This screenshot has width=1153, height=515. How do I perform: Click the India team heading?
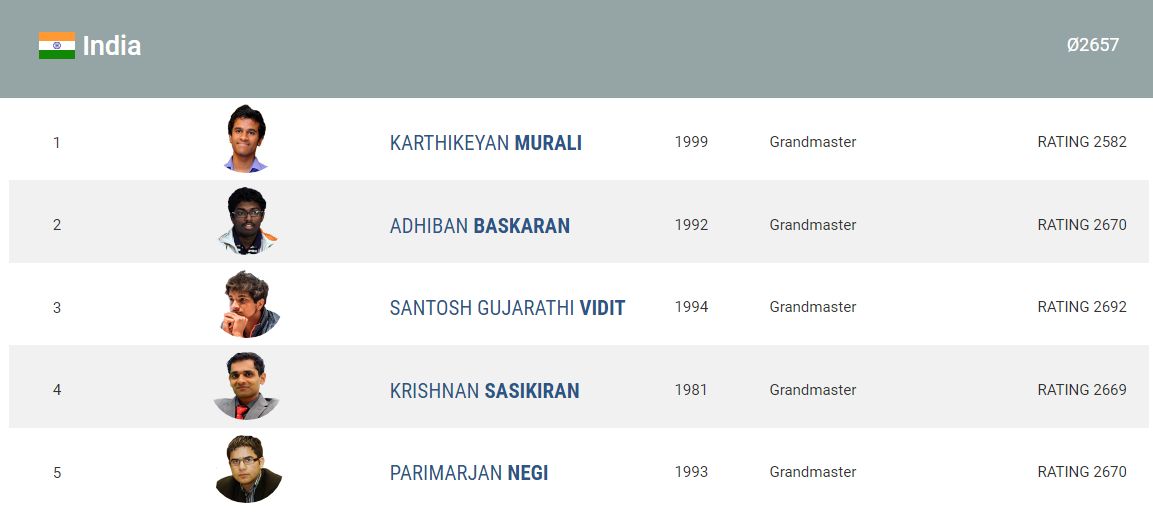(112, 46)
